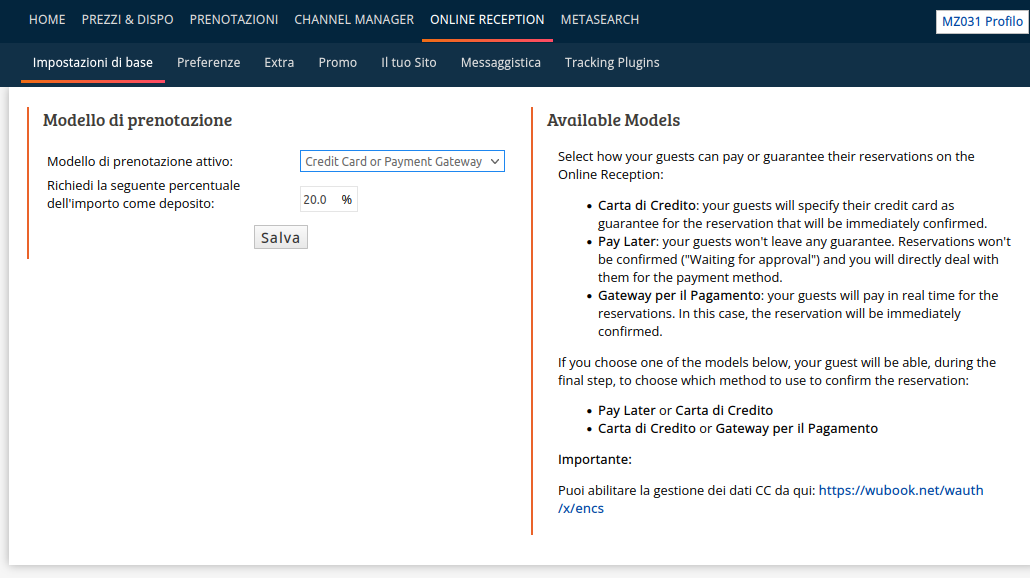
Task: Select CHANNEL MANAGER menu item
Action: [x=354, y=20]
